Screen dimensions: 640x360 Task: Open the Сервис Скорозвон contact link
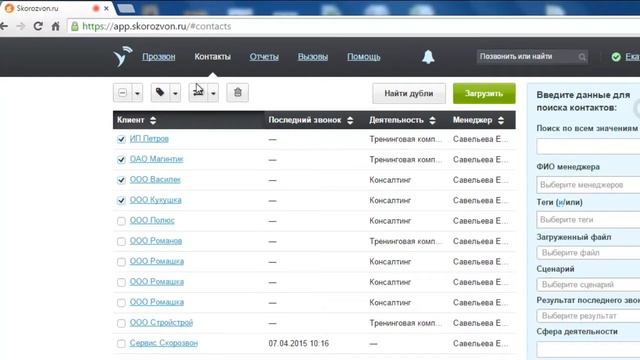tap(164, 343)
